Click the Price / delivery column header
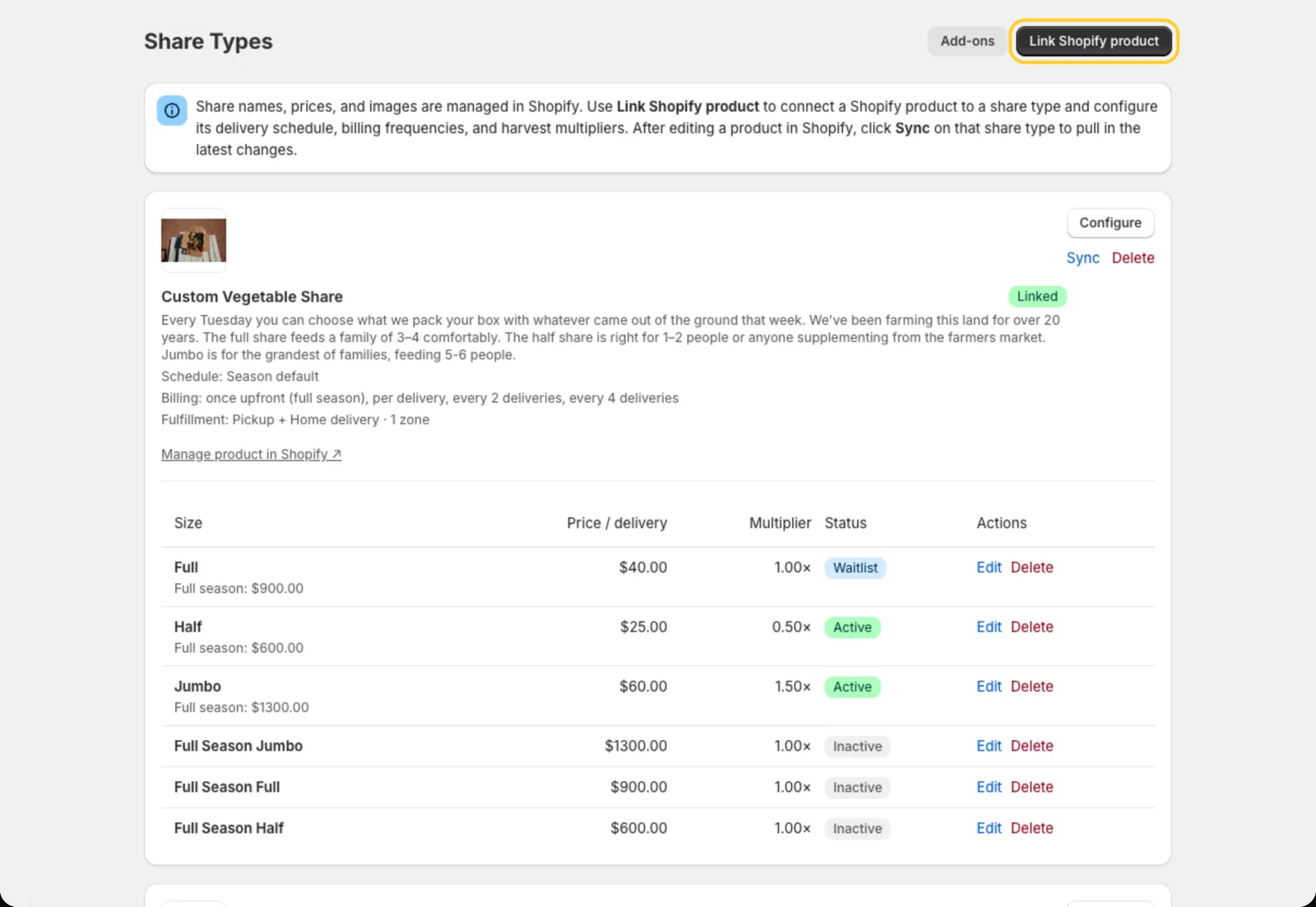Viewport: 1316px width, 907px height. tap(617, 523)
